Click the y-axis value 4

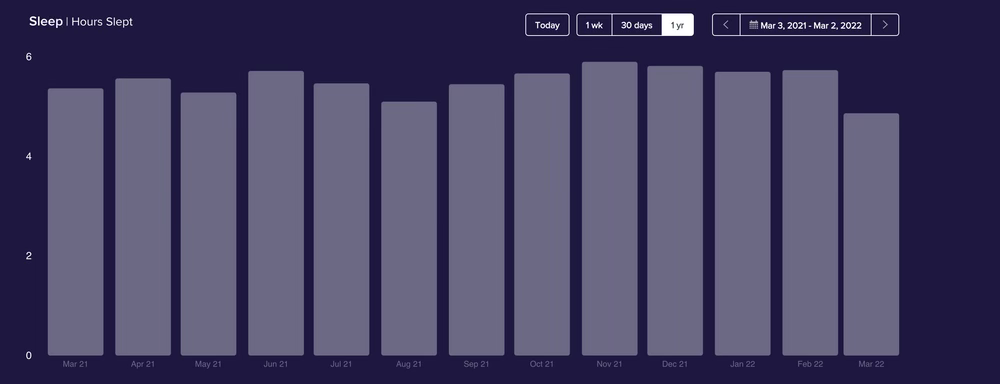click(29, 156)
